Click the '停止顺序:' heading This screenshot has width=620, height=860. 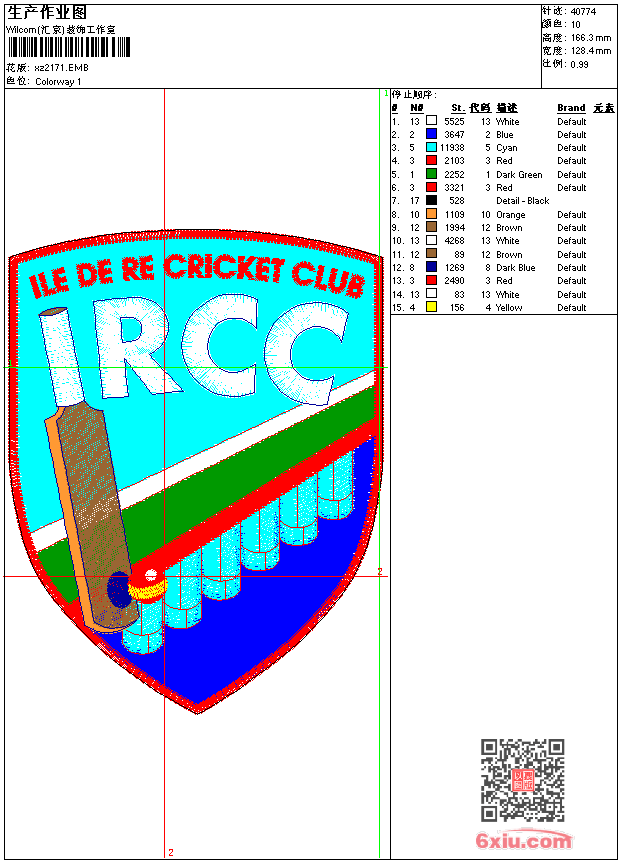coord(414,95)
